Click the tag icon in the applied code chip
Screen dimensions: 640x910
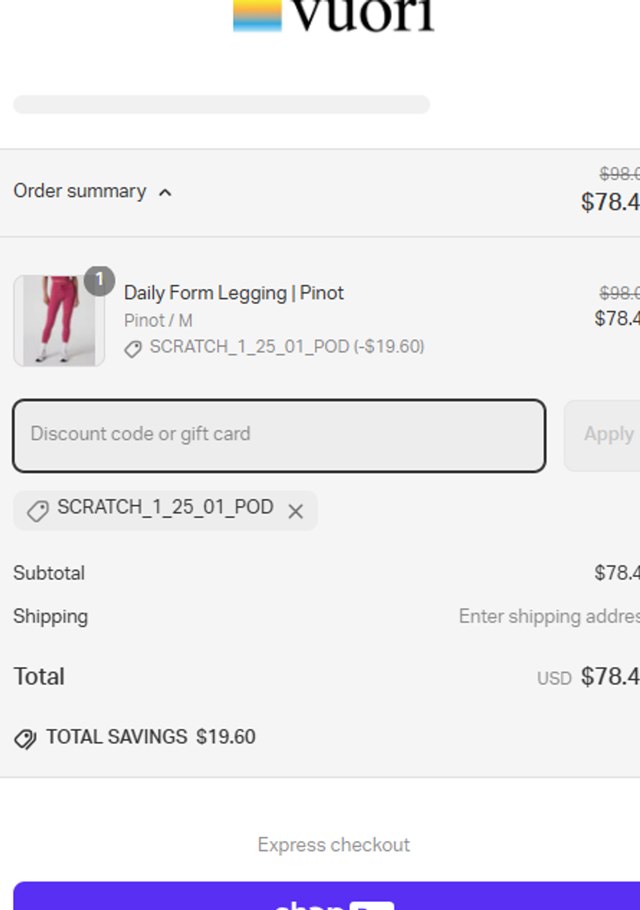coord(37,511)
